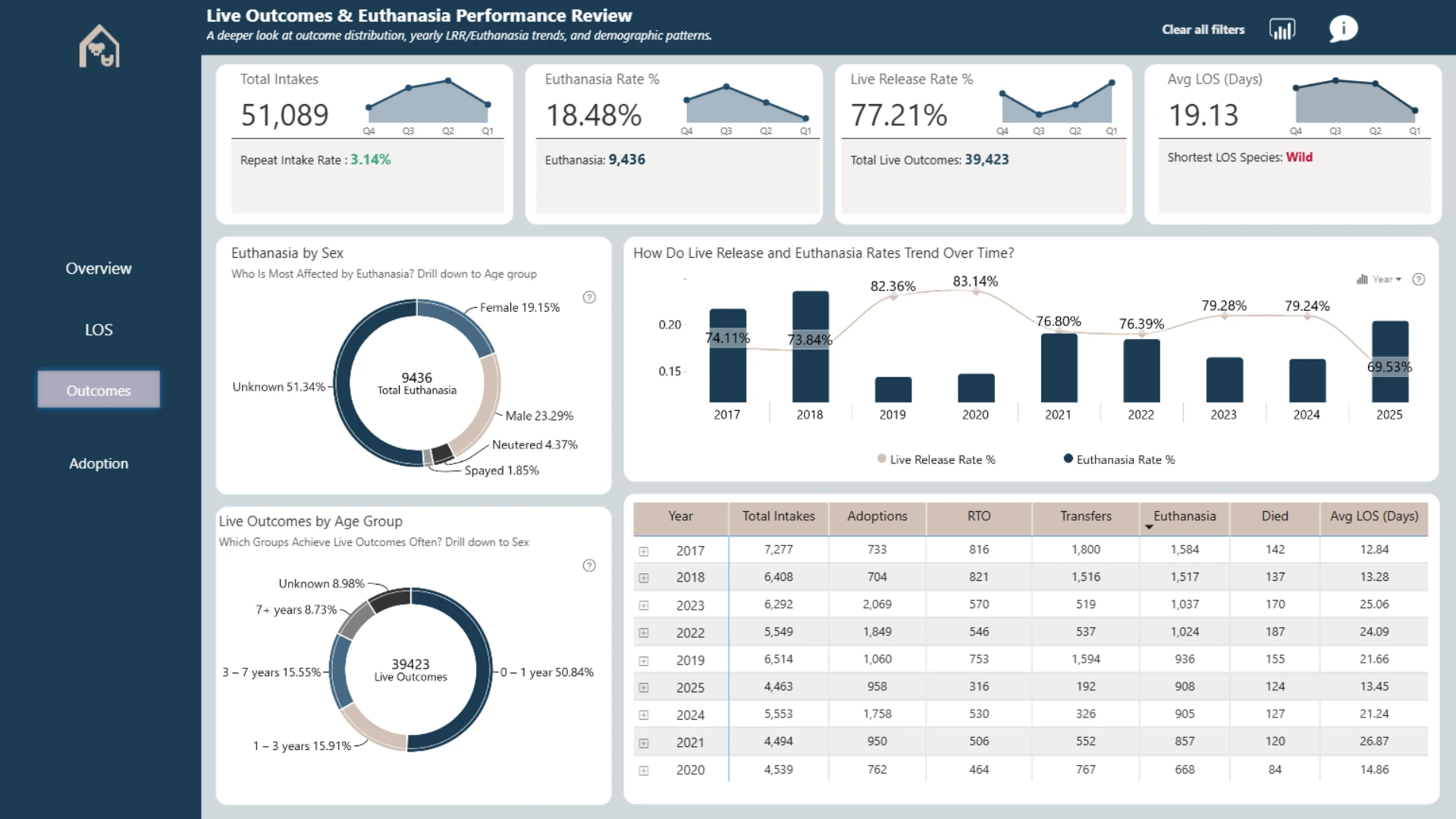
Task: Sort table by Transfers header
Action: point(1086,516)
